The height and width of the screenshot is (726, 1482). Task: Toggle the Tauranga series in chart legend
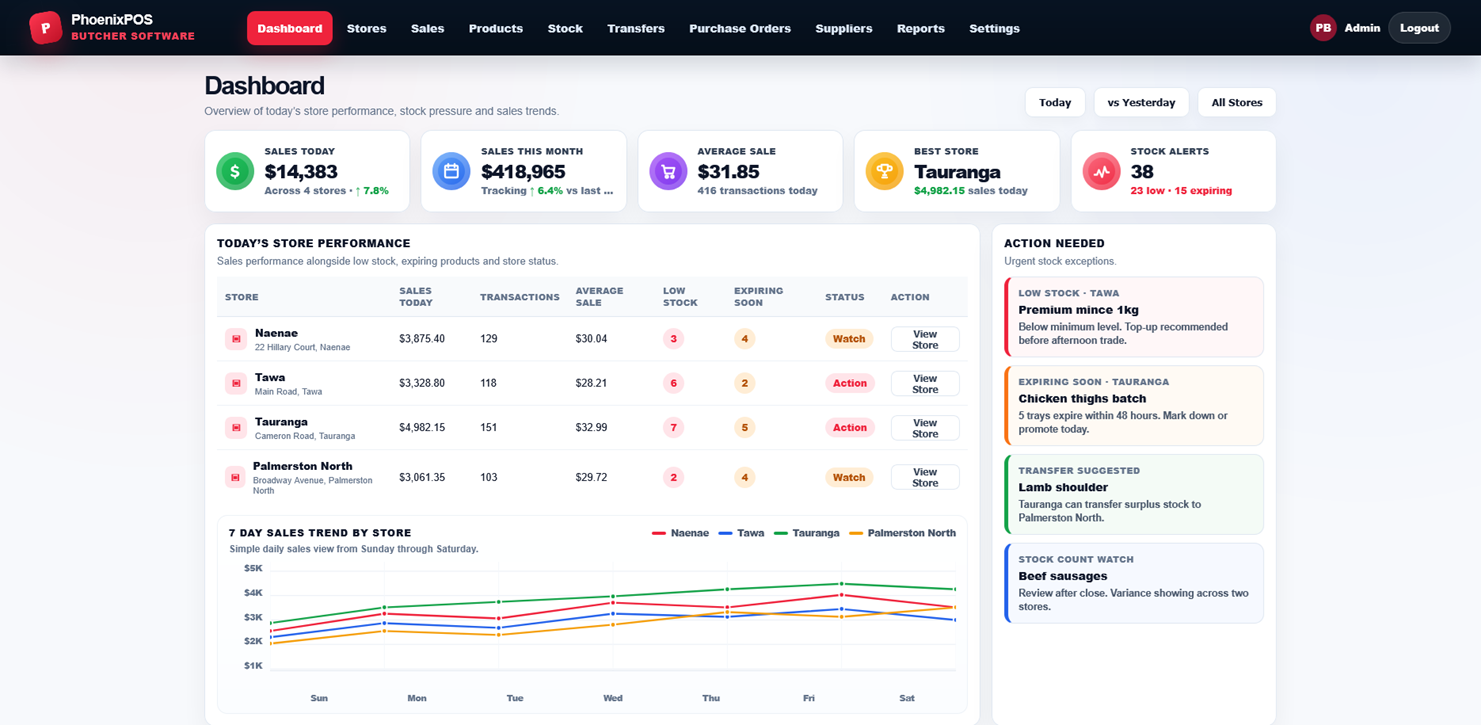[807, 533]
